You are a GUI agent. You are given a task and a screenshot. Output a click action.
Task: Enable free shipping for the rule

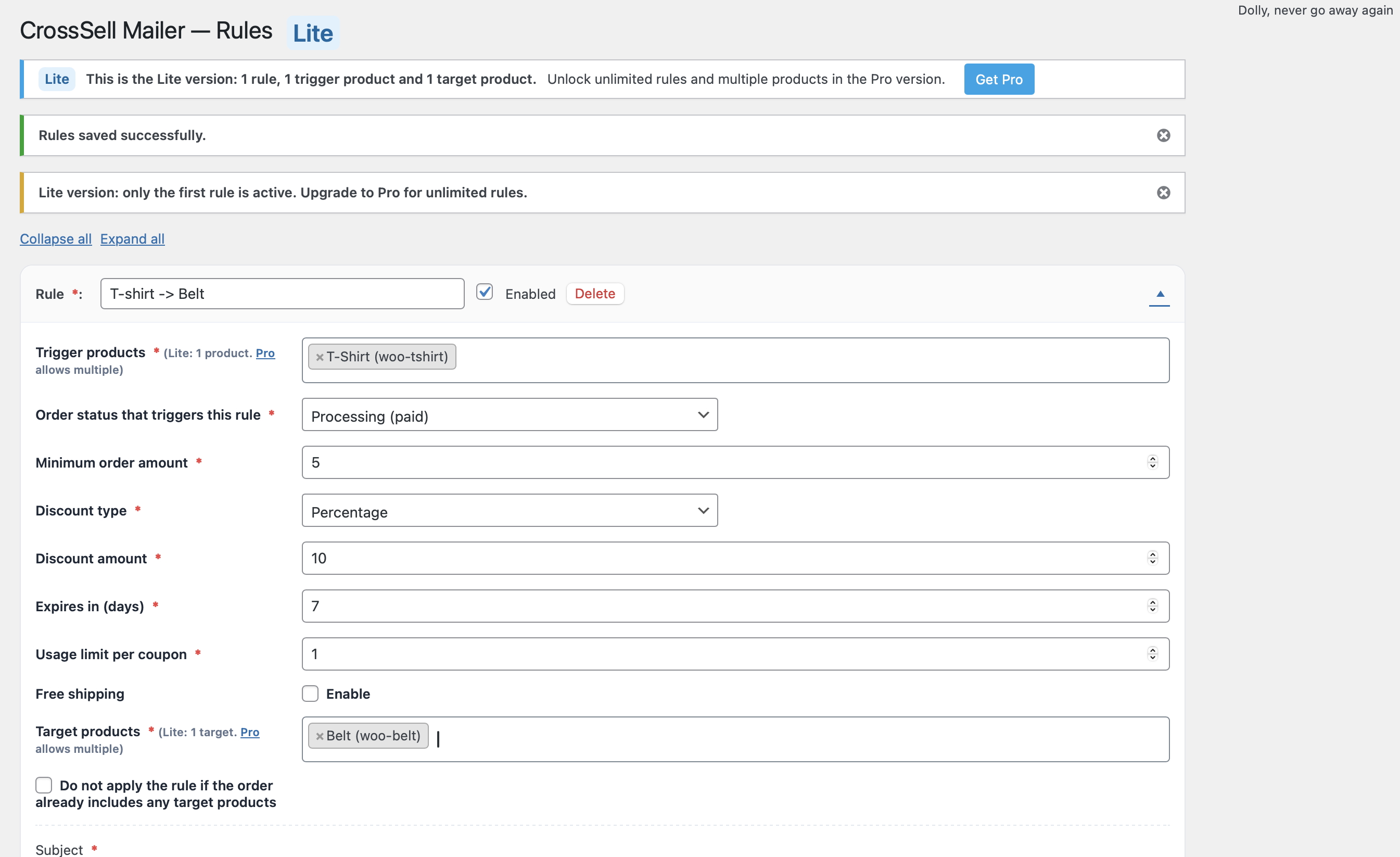310,694
